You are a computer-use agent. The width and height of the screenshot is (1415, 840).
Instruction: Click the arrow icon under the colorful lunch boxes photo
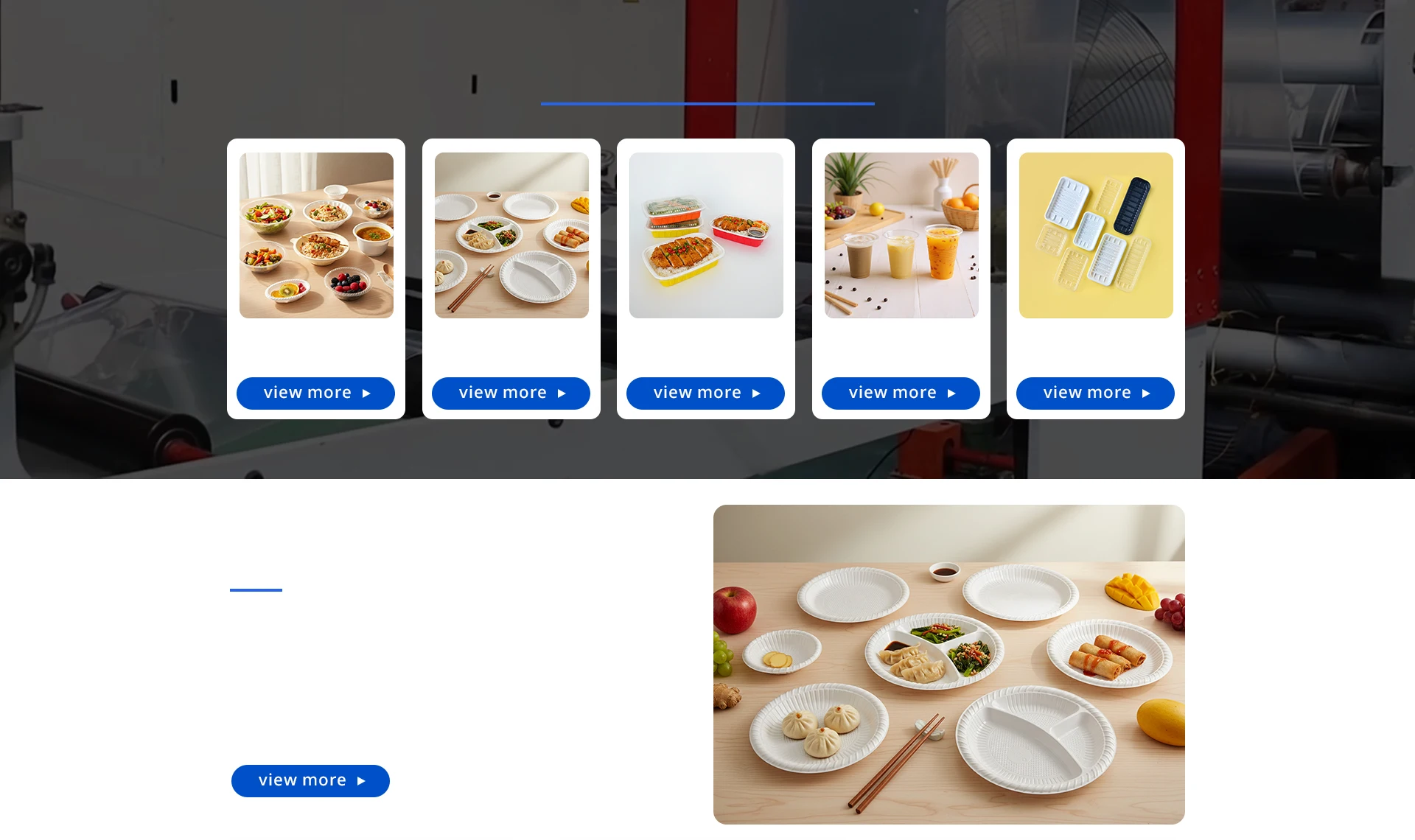click(756, 393)
